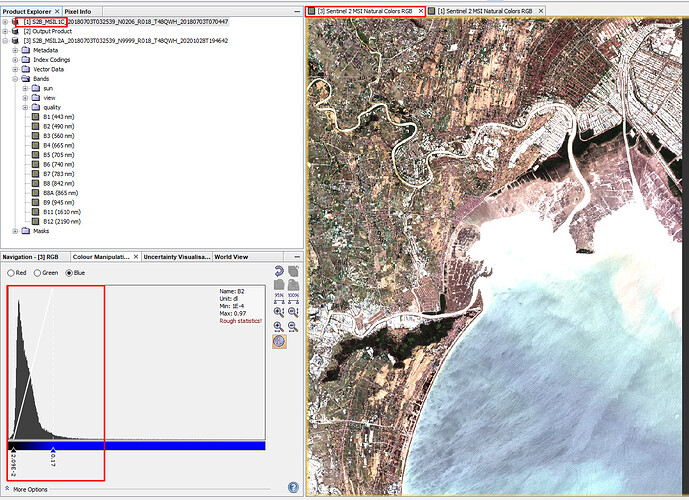This screenshot has width=689, height=500.
Task: Expand the view folder
Action: [x=25, y=98]
